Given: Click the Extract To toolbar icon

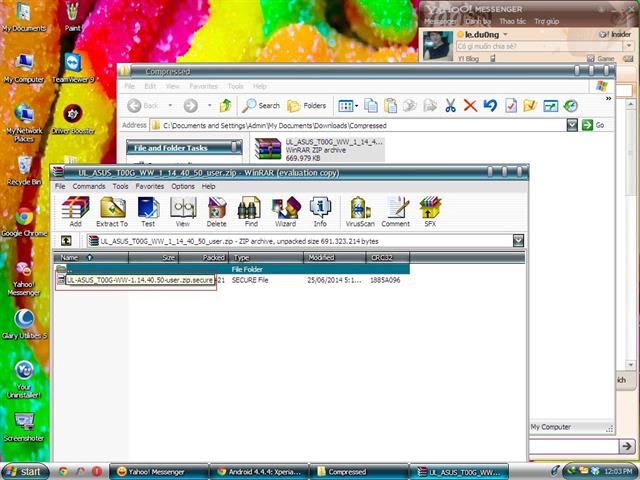Looking at the screenshot, I should click(x=112, y=211).
